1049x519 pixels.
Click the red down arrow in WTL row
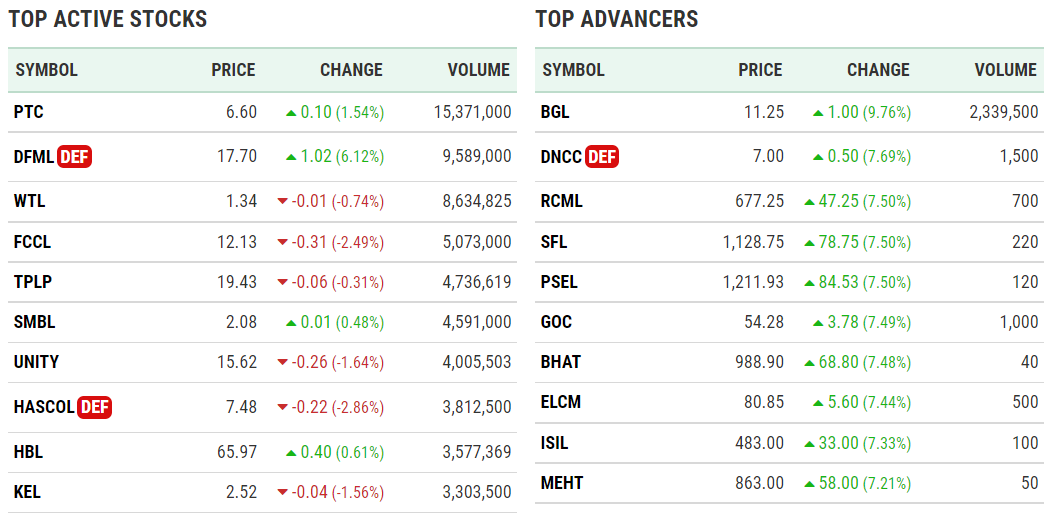282,202
